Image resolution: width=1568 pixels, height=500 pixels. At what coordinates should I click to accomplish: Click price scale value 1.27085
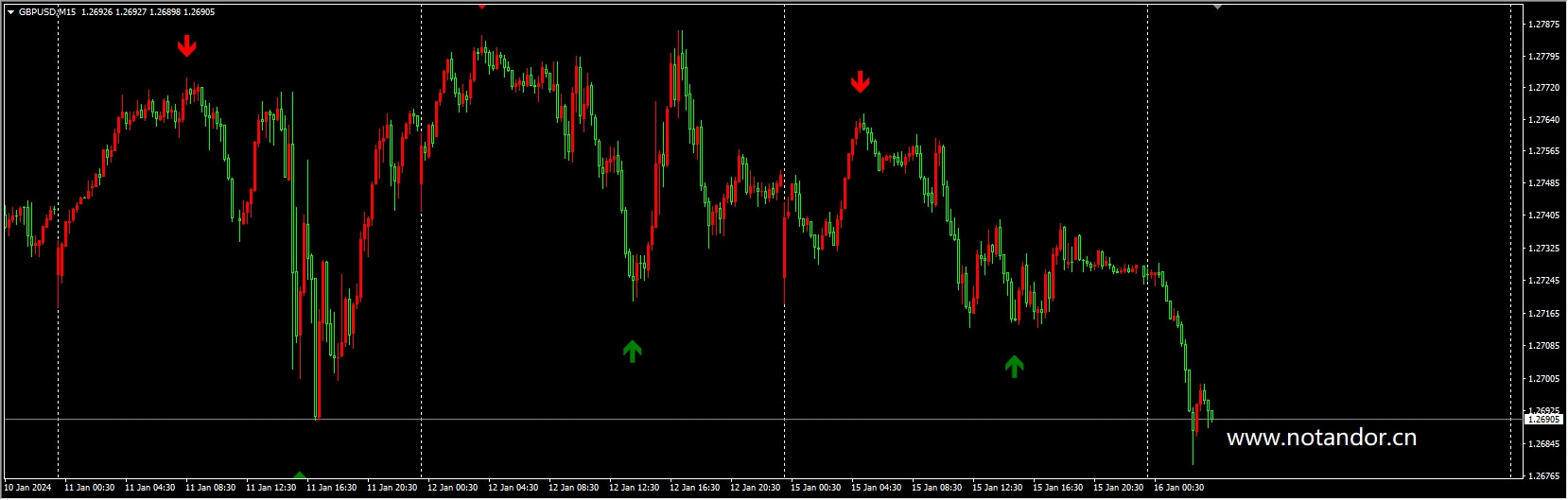(x=1543, y=345)
